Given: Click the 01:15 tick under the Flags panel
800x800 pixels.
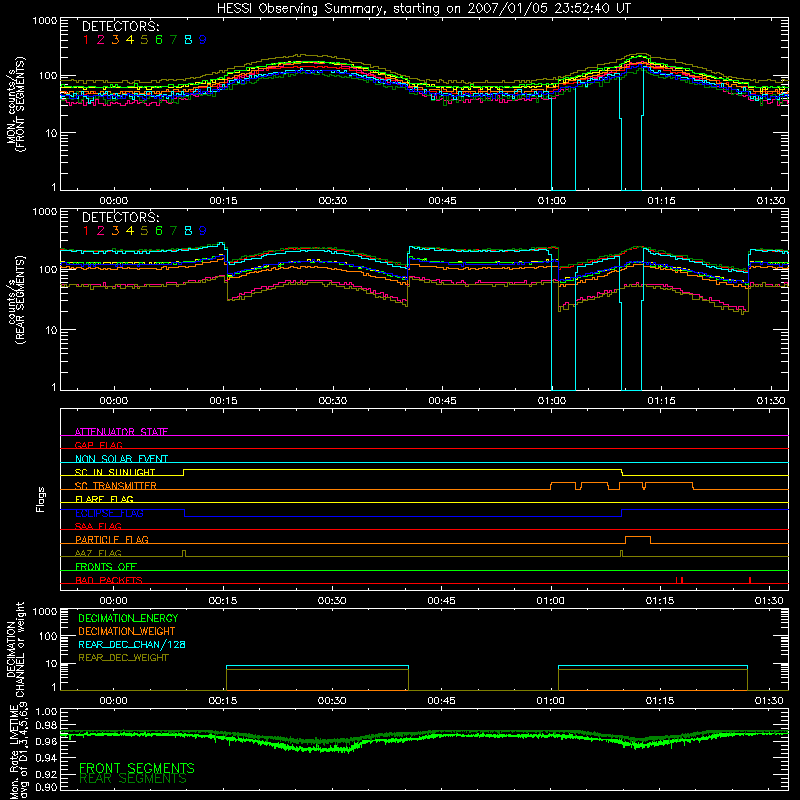Looking at the screenshot, I should pos(660,601).
